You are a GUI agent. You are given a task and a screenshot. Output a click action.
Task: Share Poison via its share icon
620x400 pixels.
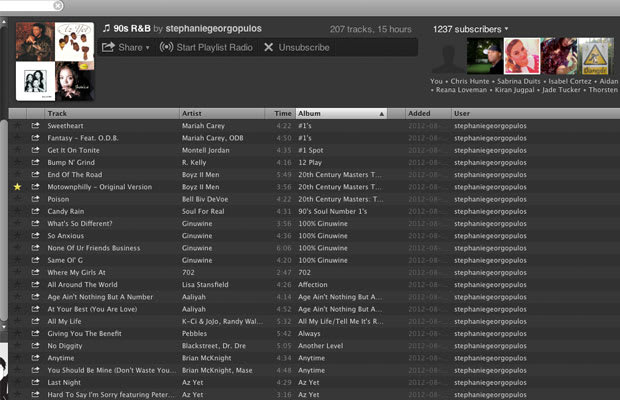click(36, 199)
